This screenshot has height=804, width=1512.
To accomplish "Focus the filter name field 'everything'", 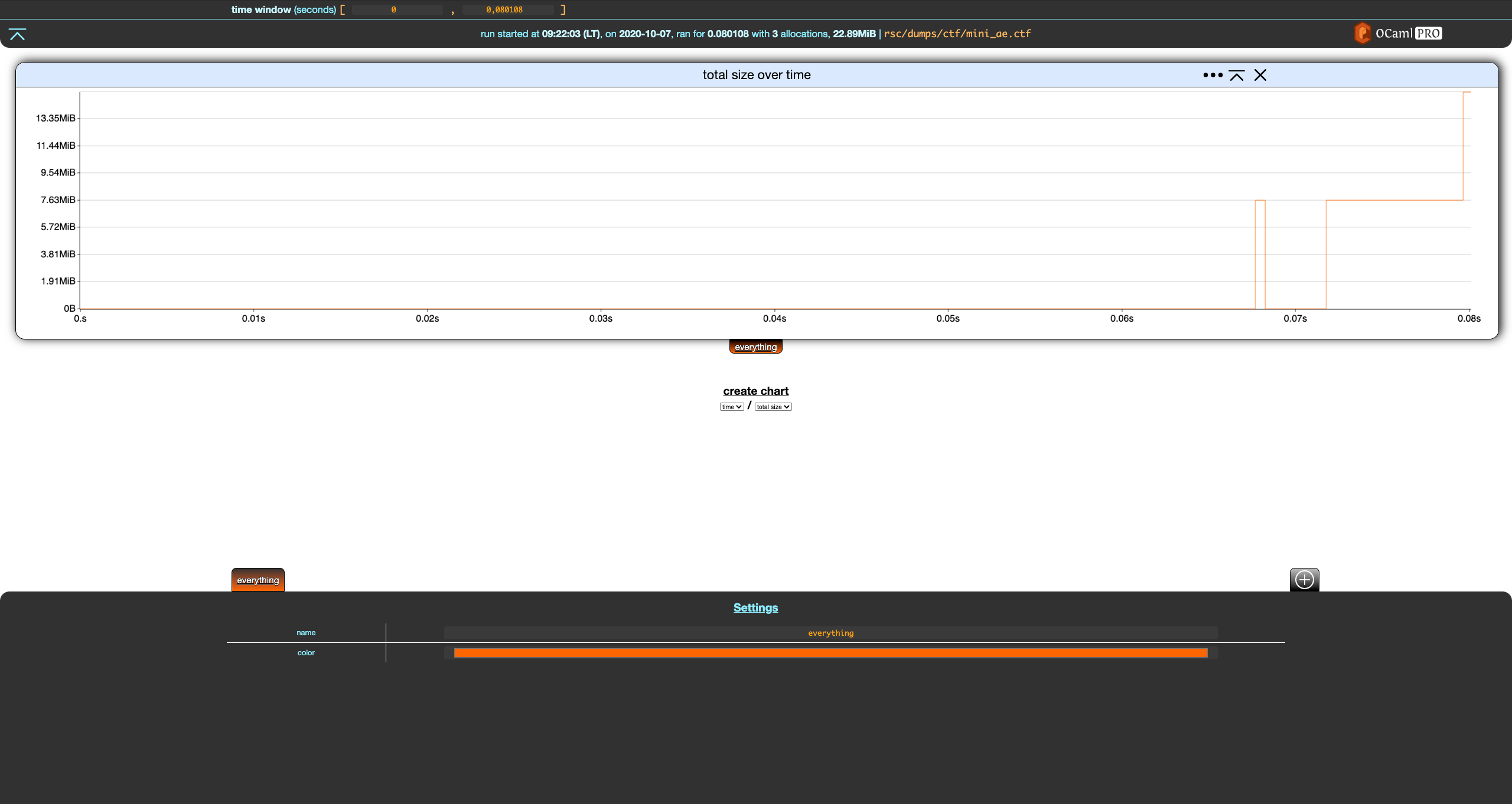I will pyautogui.click(x=830, y=633).
